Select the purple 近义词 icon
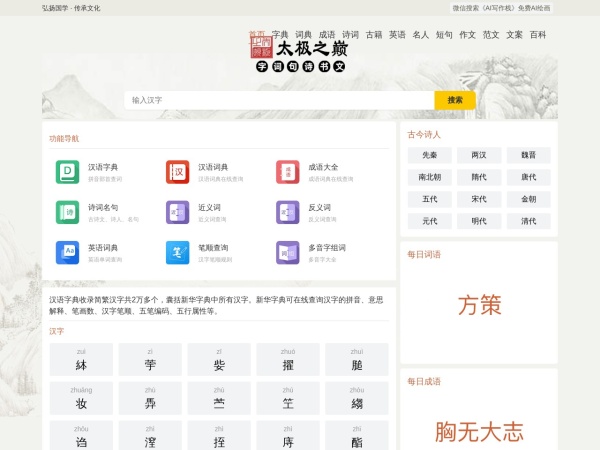Viewport: 600px width, 450px height. (177, 212)
